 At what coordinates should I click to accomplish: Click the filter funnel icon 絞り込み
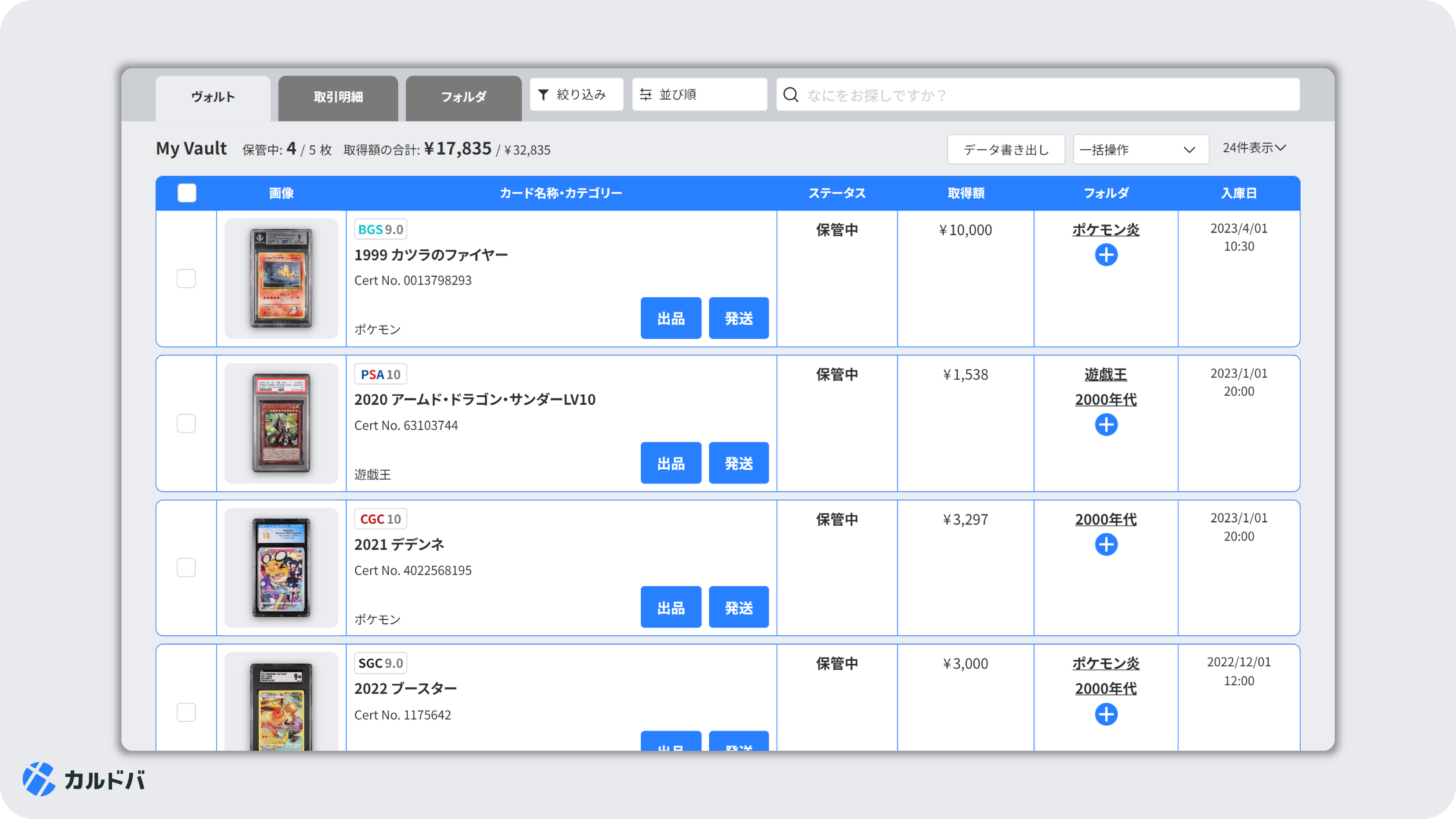(x=543, y=95)
